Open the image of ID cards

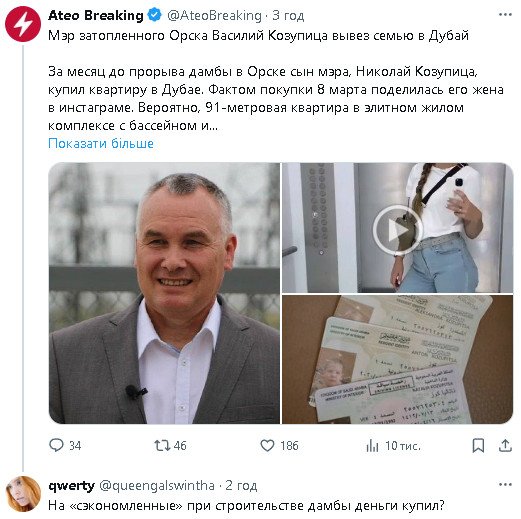pyautogui.click(x=397, y=359)
